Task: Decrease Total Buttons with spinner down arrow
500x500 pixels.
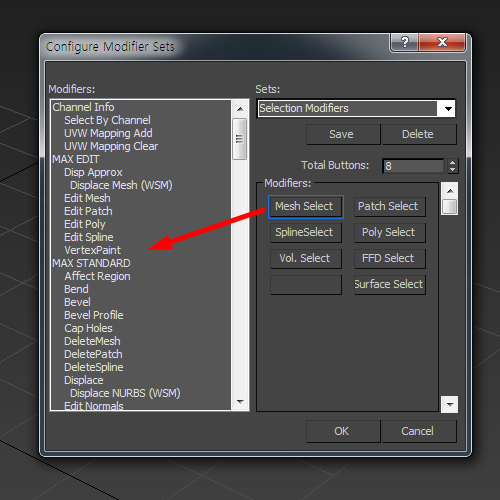Action: click(x=452, y=169)
